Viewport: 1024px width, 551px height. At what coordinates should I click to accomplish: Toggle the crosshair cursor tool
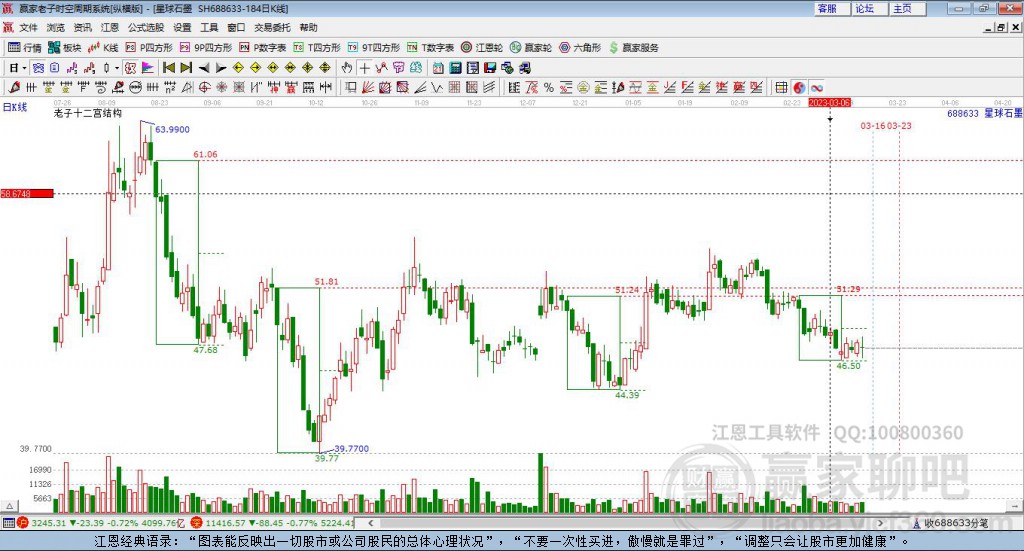point(364,68)
